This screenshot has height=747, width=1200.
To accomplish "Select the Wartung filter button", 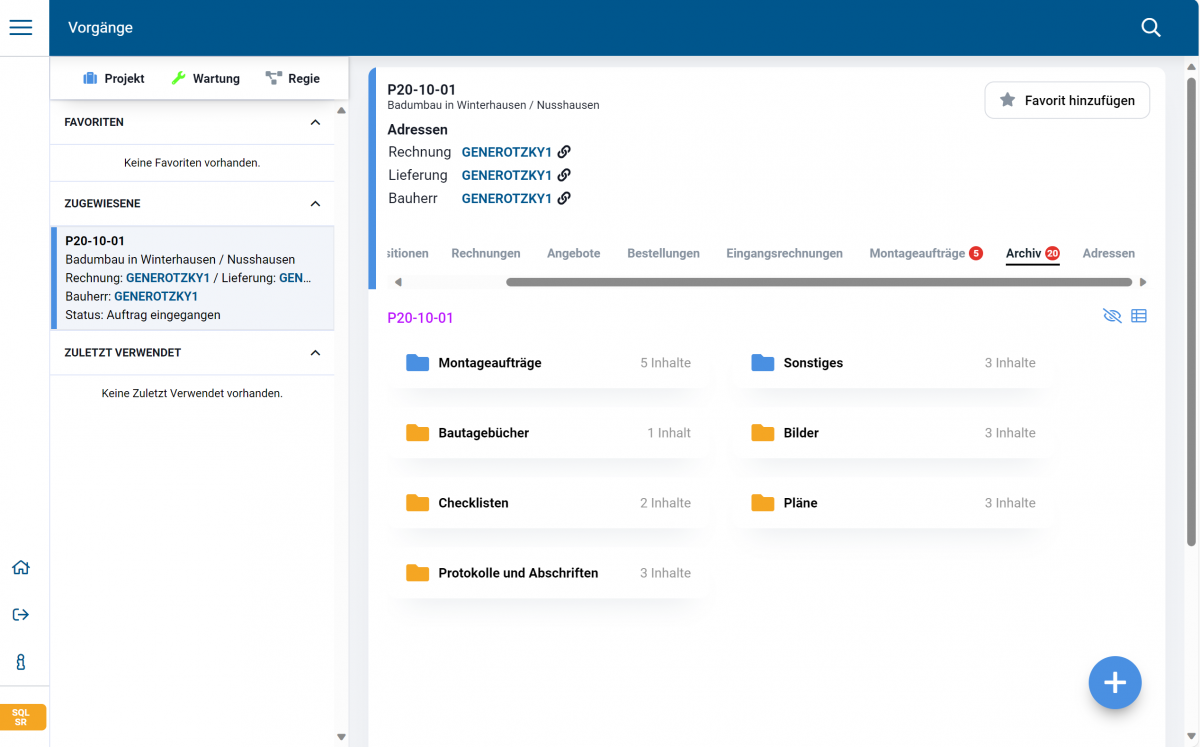I will click(x=206, y=78).
